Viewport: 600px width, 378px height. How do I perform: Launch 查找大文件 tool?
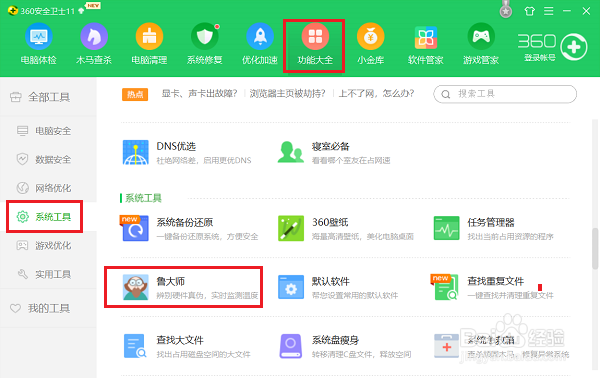coord(186,346)
